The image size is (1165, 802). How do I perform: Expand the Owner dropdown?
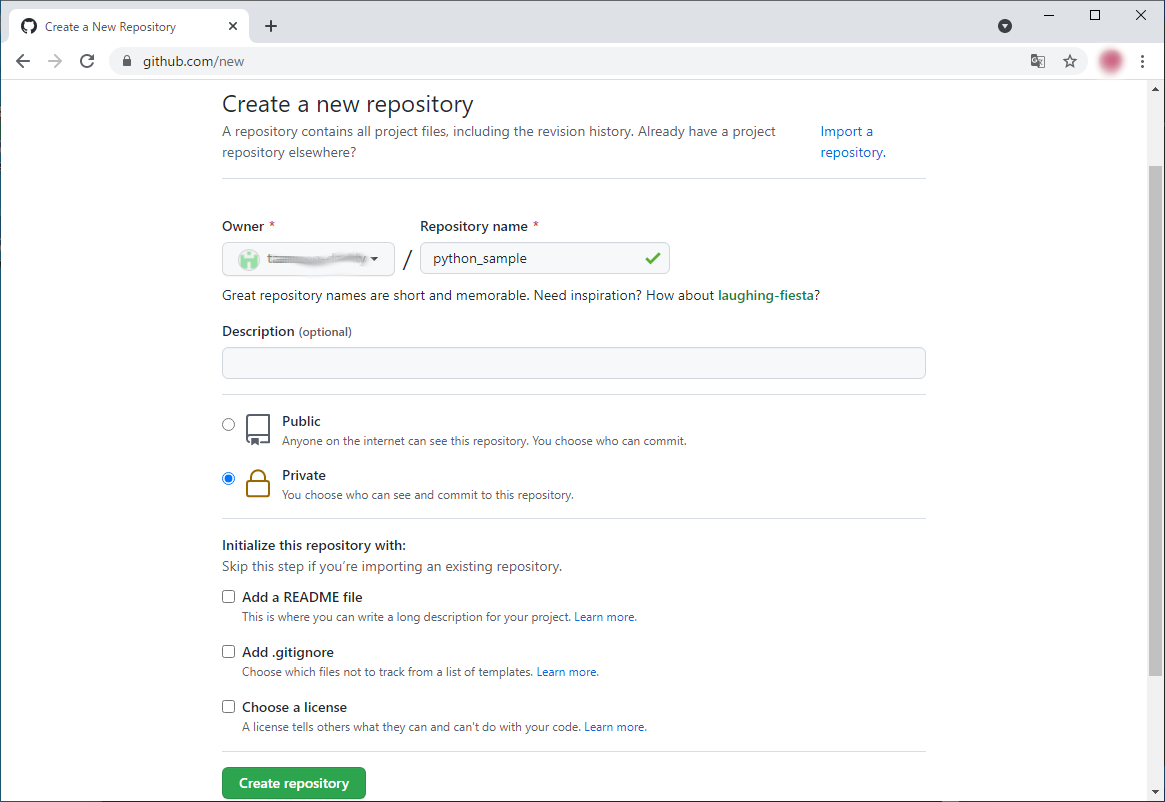(308, 259)
